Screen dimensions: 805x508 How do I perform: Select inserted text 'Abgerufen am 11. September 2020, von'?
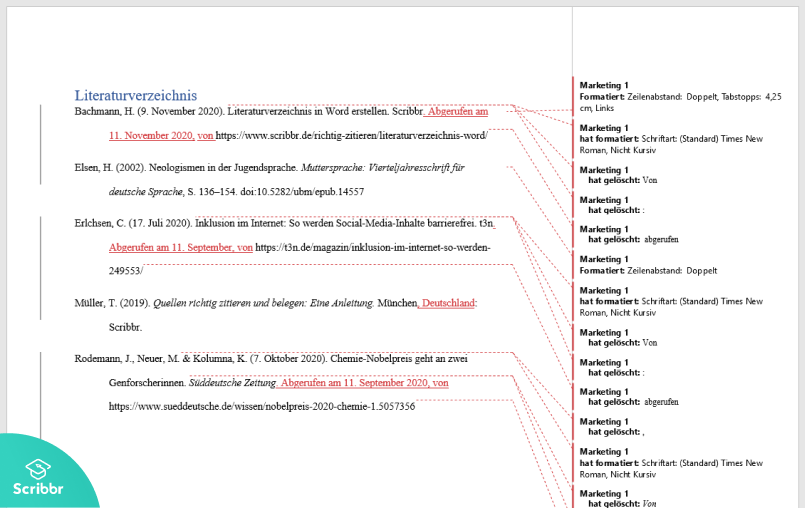pos(365,383)
